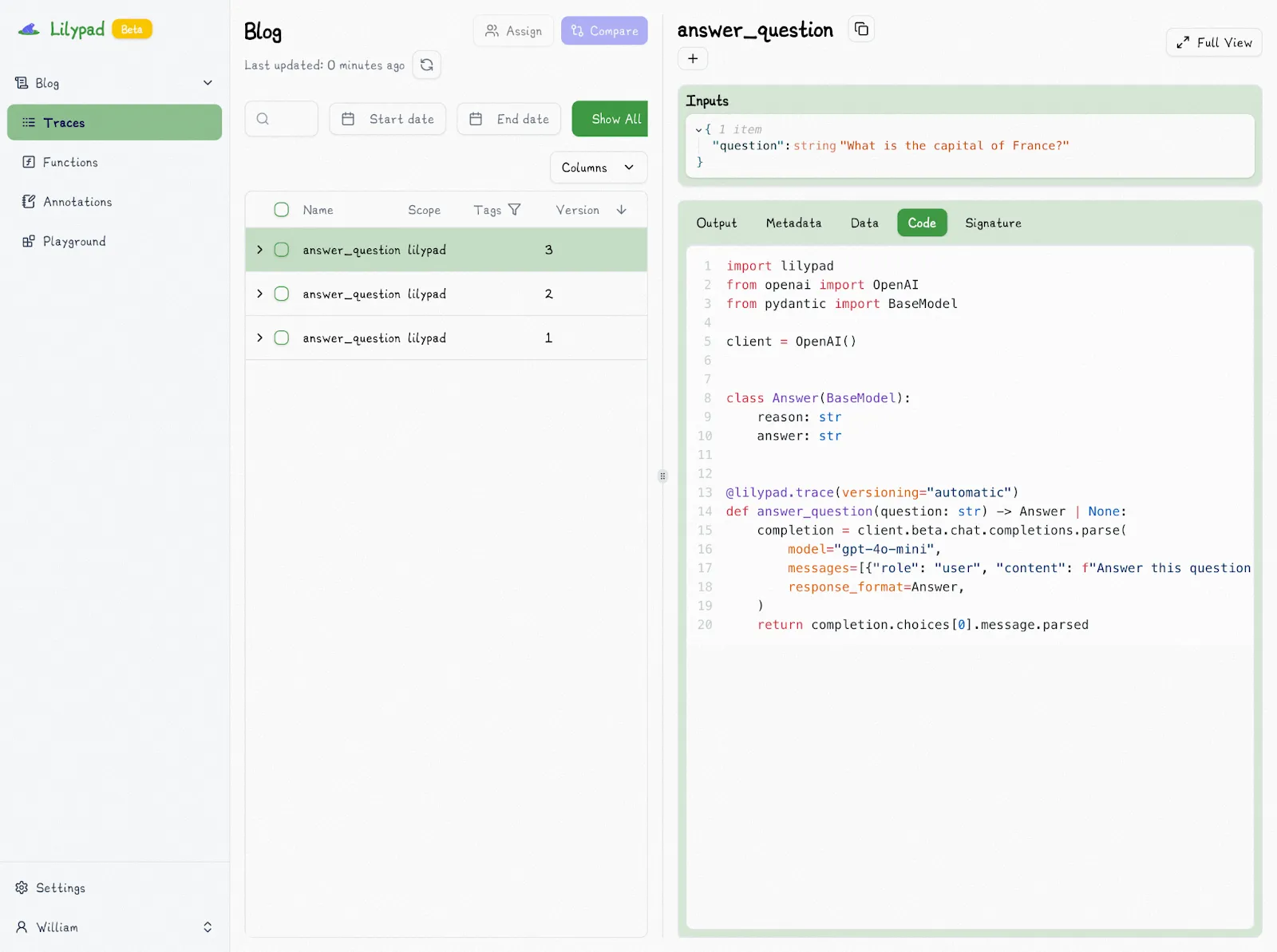The height and width of the screenshot is (952, 1277).
Task: Open Full View of the trace
Action: coord(1213,42)
